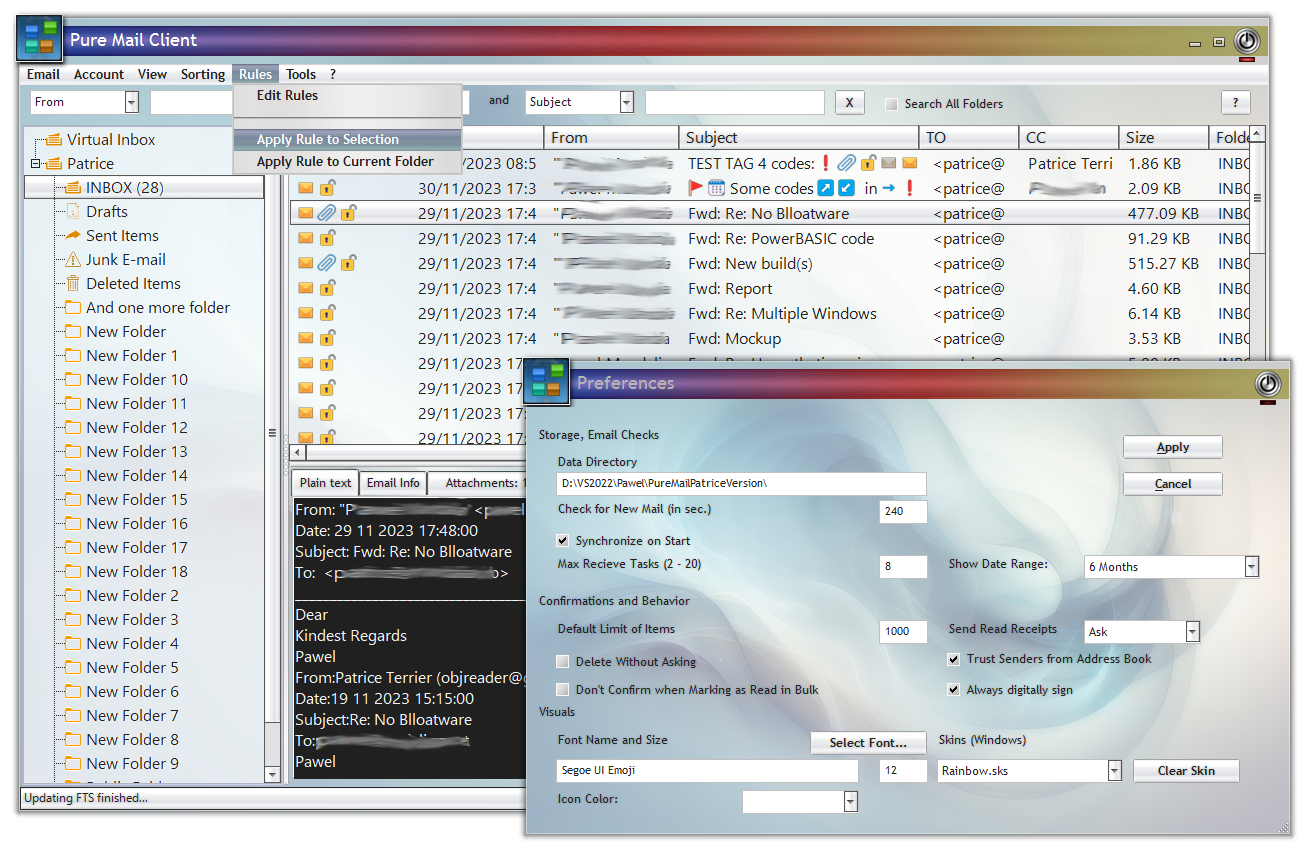This screenshot has height=853, width=1309.
Task: Click the down arrow of the folder tree scrollbar
Action: [x=272, y=775]
